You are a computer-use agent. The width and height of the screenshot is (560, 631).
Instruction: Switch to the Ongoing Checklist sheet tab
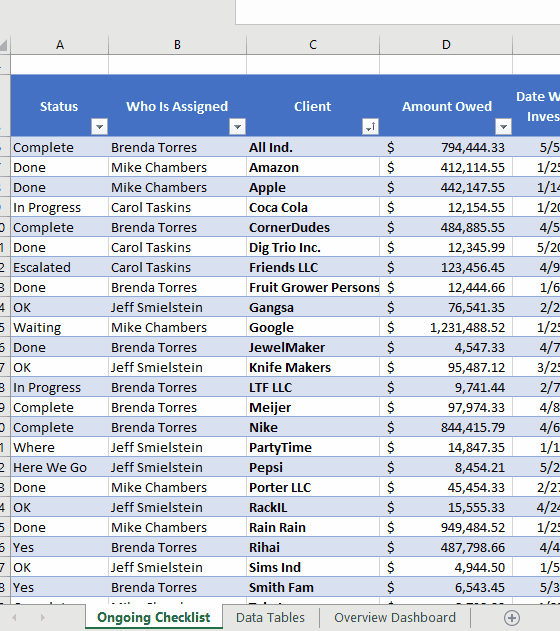point(154,617)
